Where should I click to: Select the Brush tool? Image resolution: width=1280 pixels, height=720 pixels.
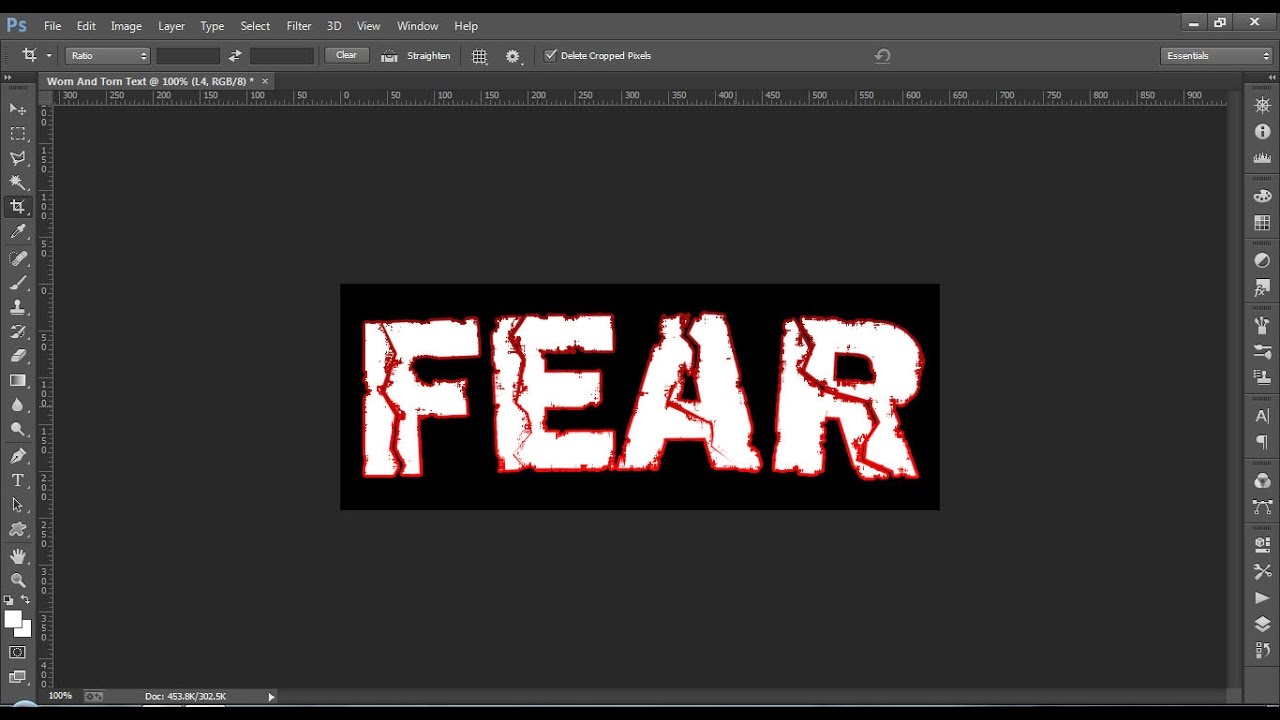click(x=18, y=283)
